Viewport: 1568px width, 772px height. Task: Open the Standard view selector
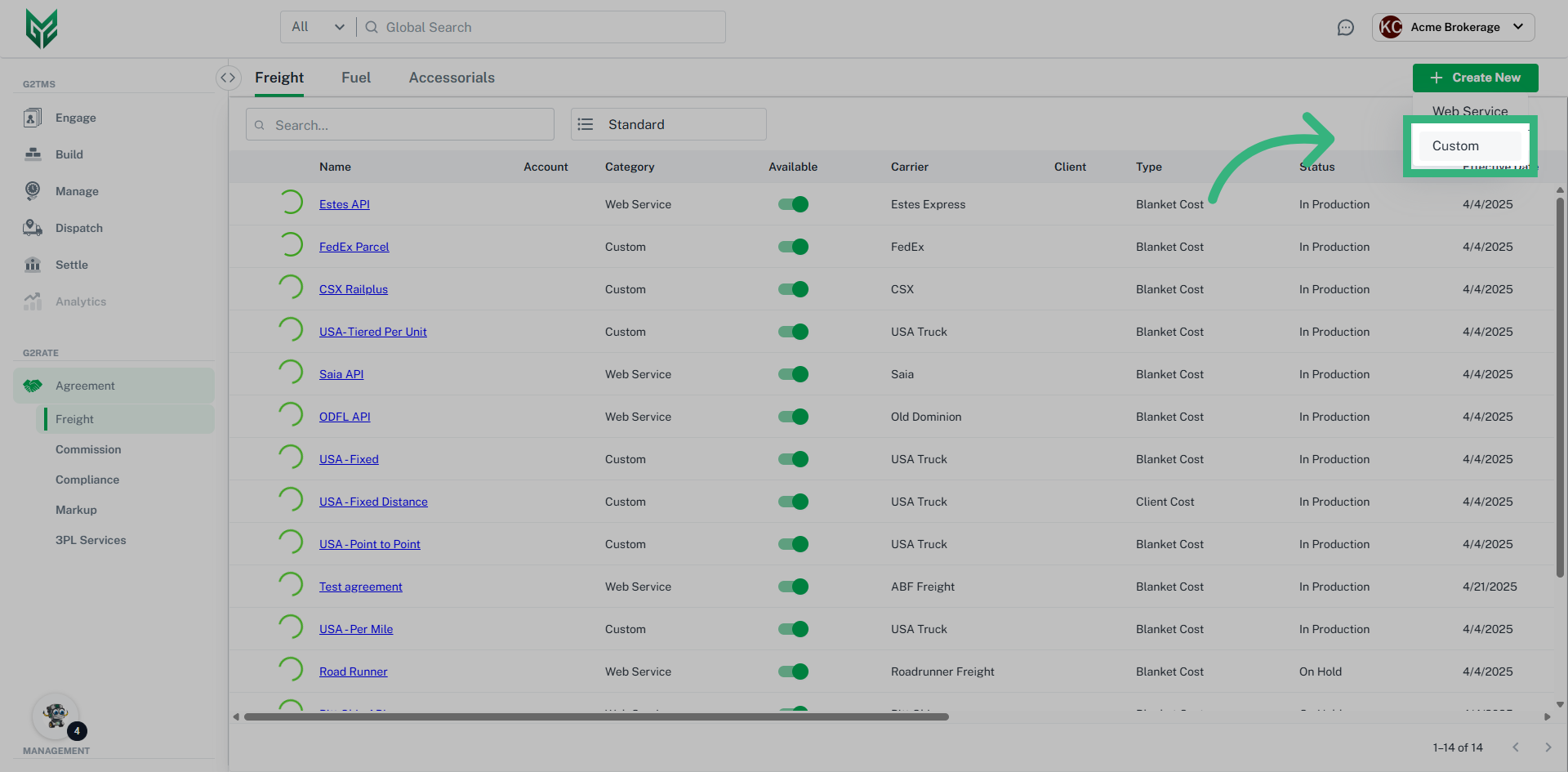tap(667, 124)
